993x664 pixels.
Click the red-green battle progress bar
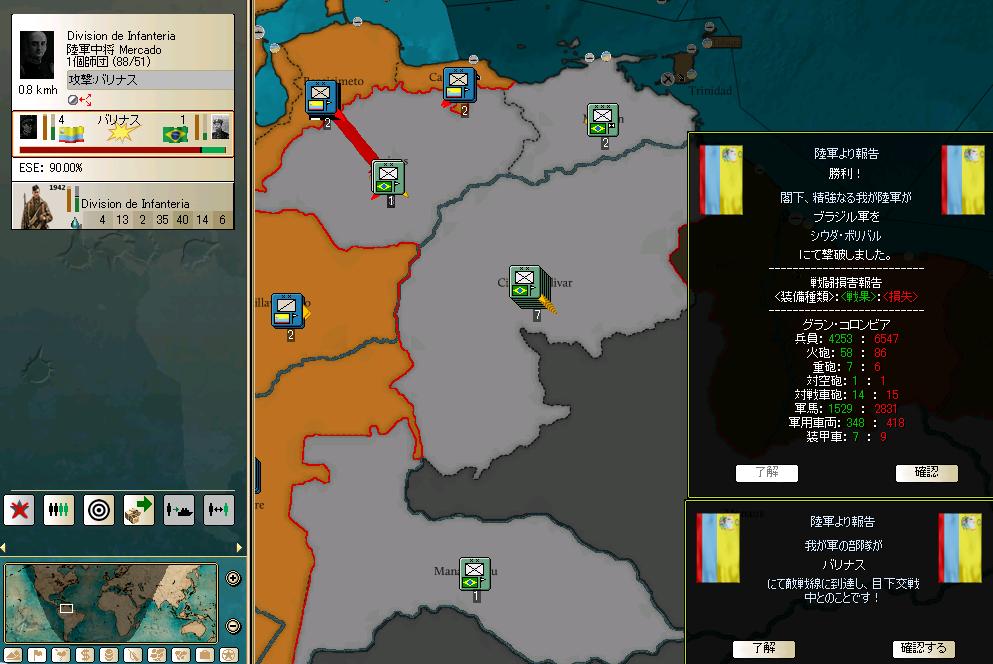[x=123, y=150]
